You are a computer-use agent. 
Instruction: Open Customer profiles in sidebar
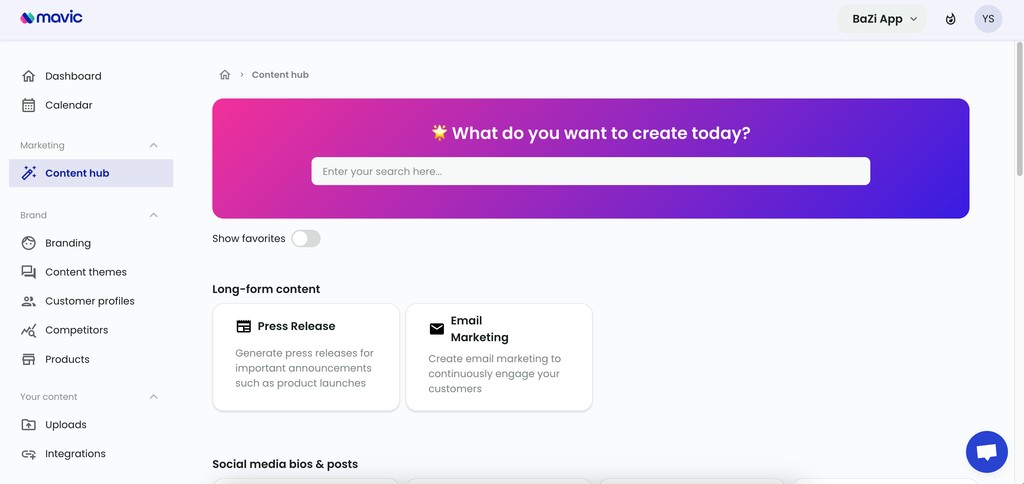click(91, 301)
